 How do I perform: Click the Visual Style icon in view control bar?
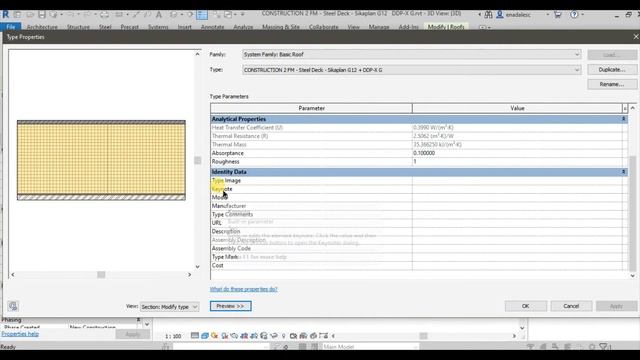[204, 336]
